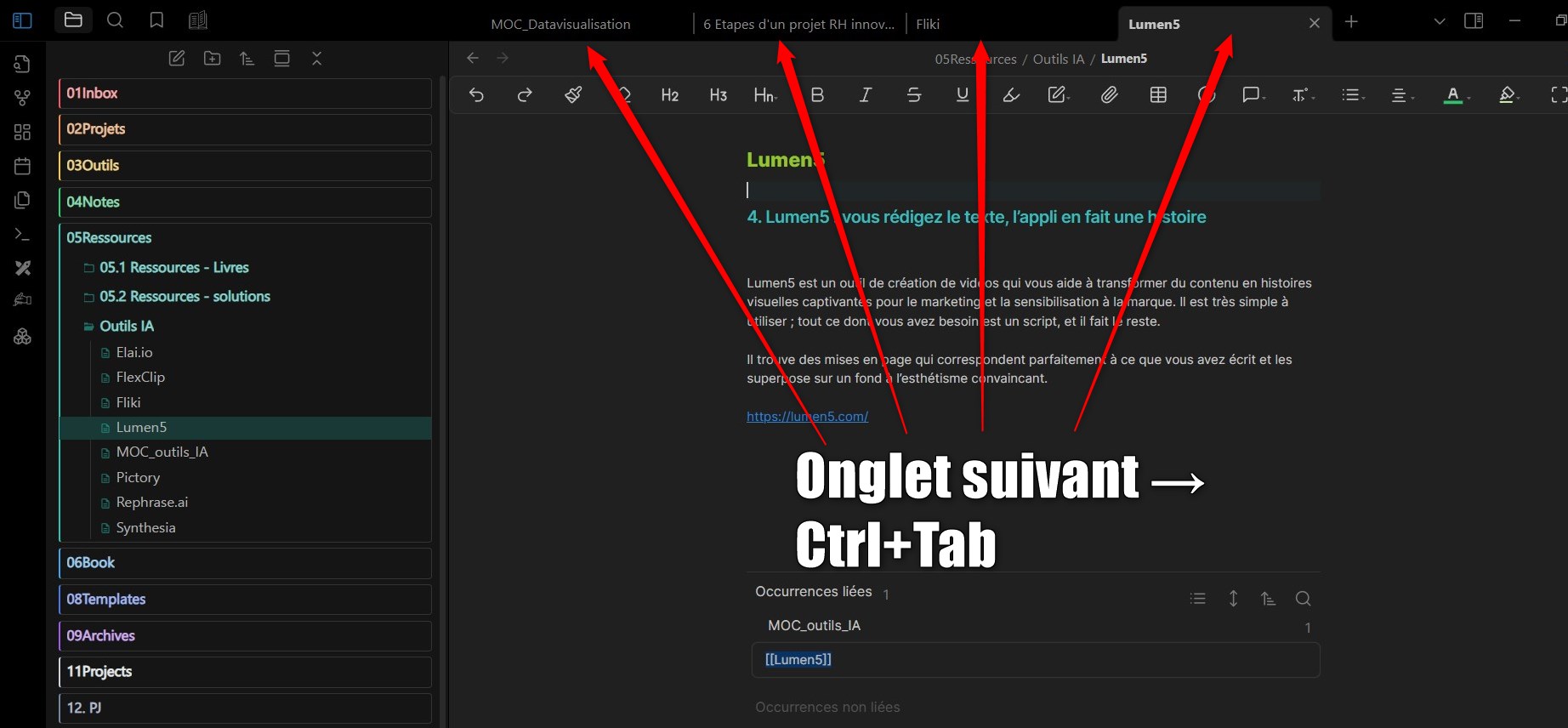This screenshot has width=1568, height=728.
Task: Create a new note in explorer
Action: [x=177, y=58]
